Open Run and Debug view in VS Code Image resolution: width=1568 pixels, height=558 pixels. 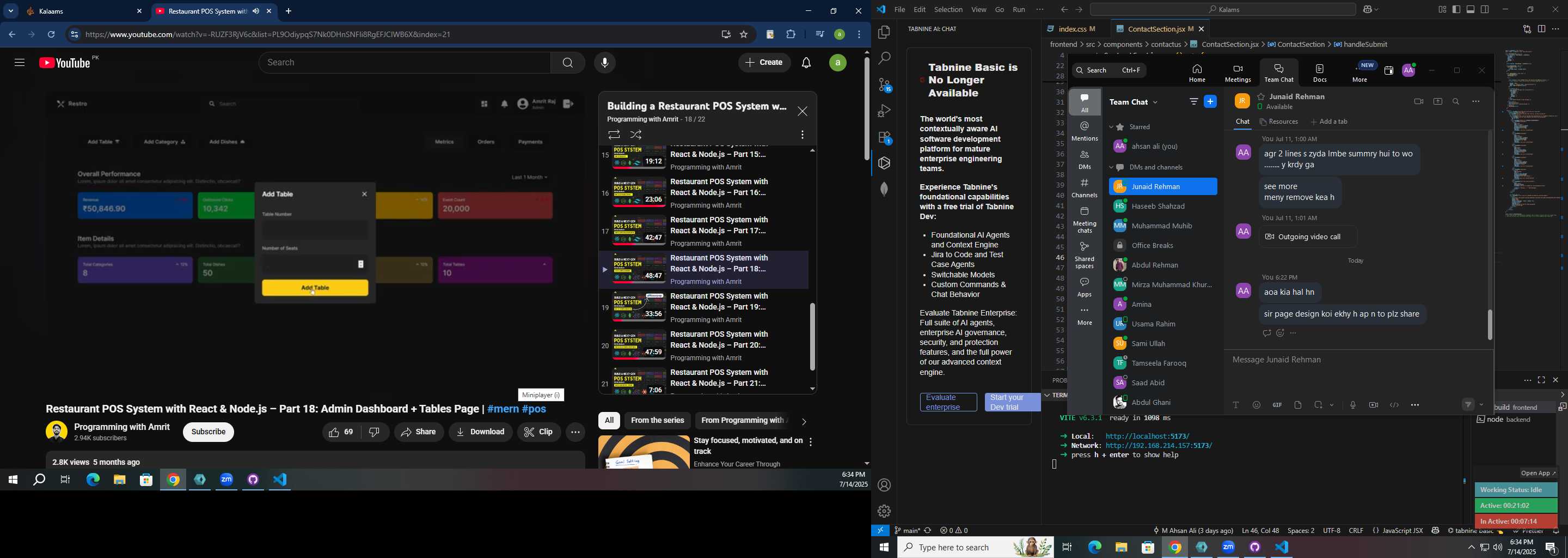pyautogui.click(x=884, y=112)
